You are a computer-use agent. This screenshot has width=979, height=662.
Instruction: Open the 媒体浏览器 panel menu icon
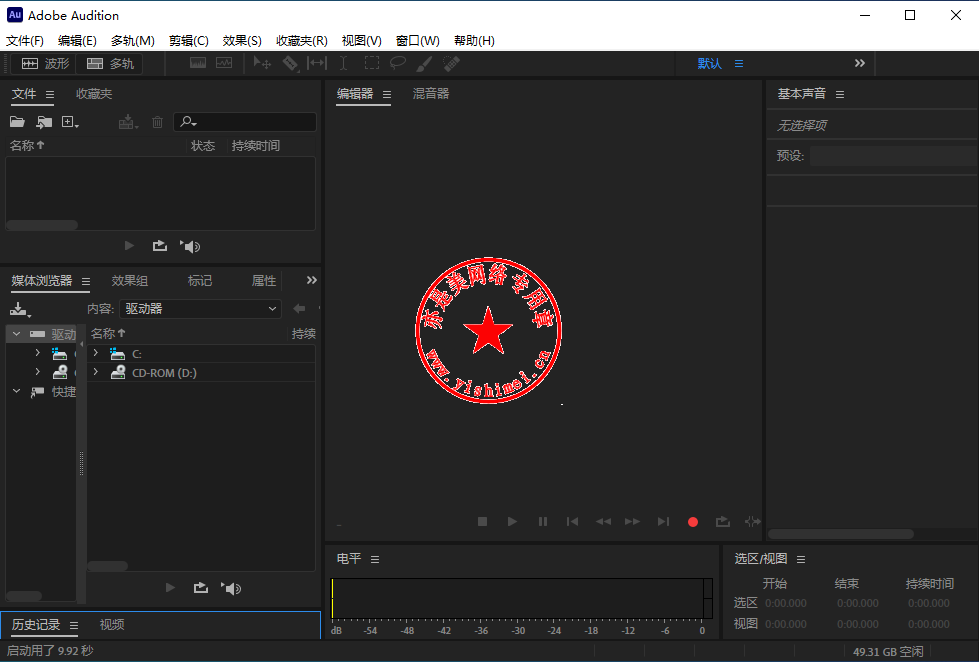tap(86, 281)
